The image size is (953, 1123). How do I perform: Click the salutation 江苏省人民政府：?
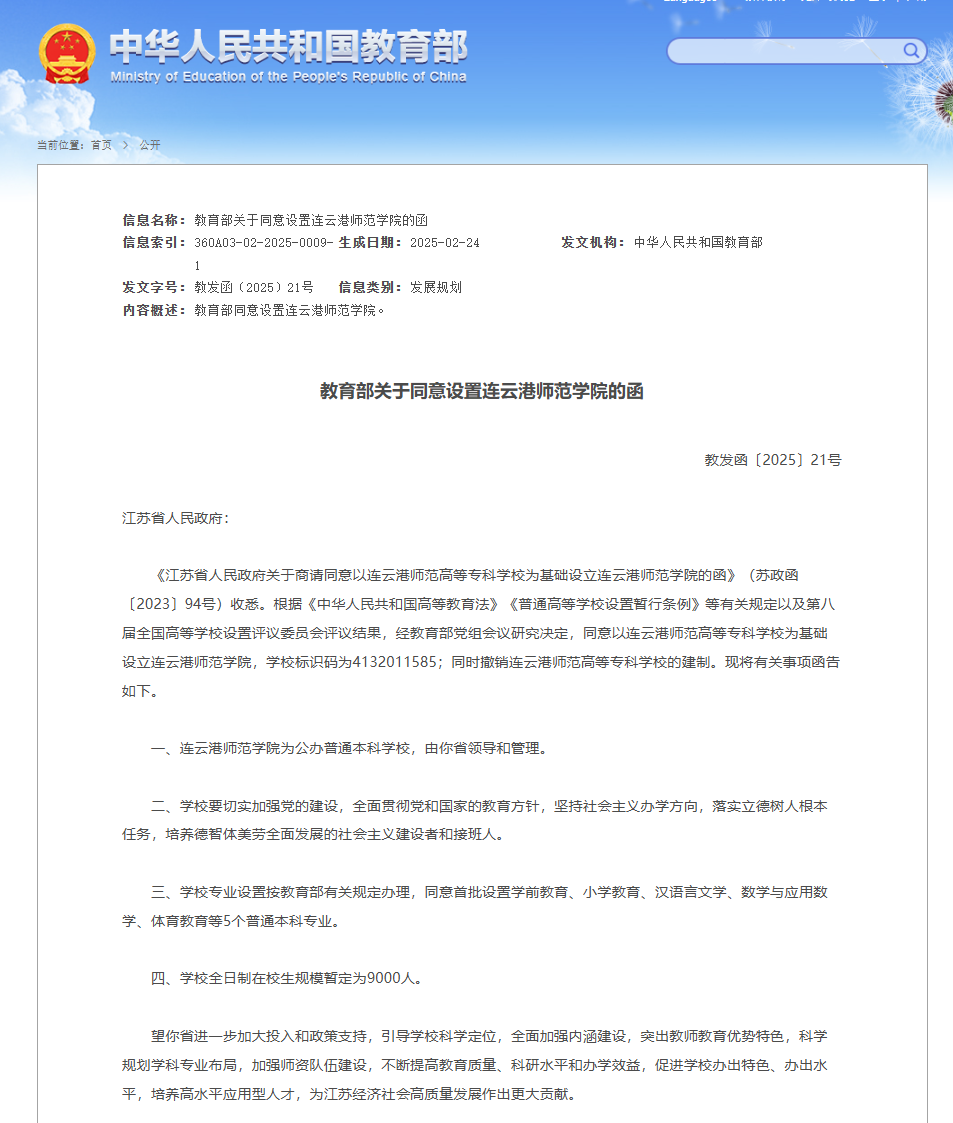175,518
